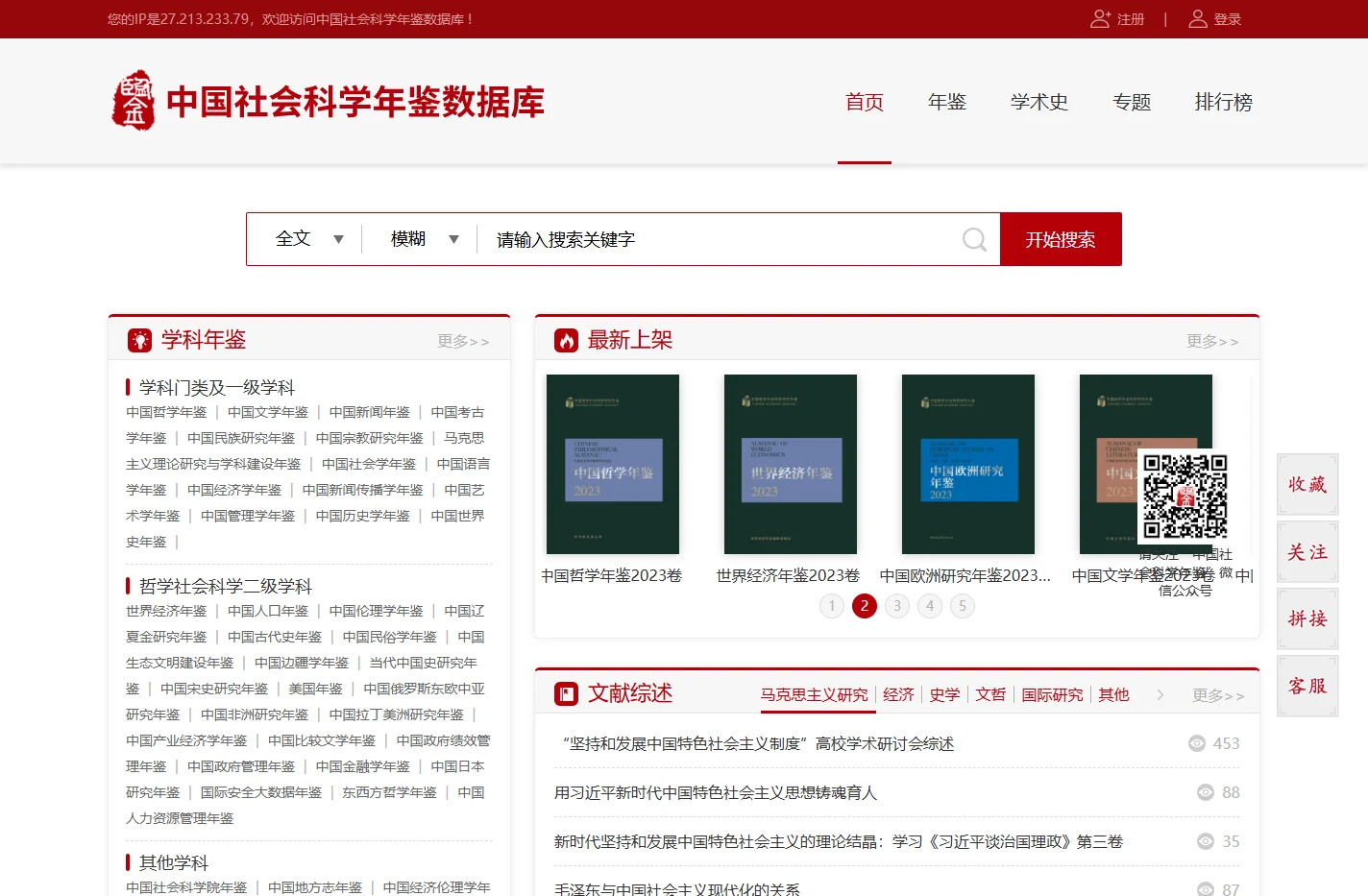Click the 客服 side button

[1307, 687]
